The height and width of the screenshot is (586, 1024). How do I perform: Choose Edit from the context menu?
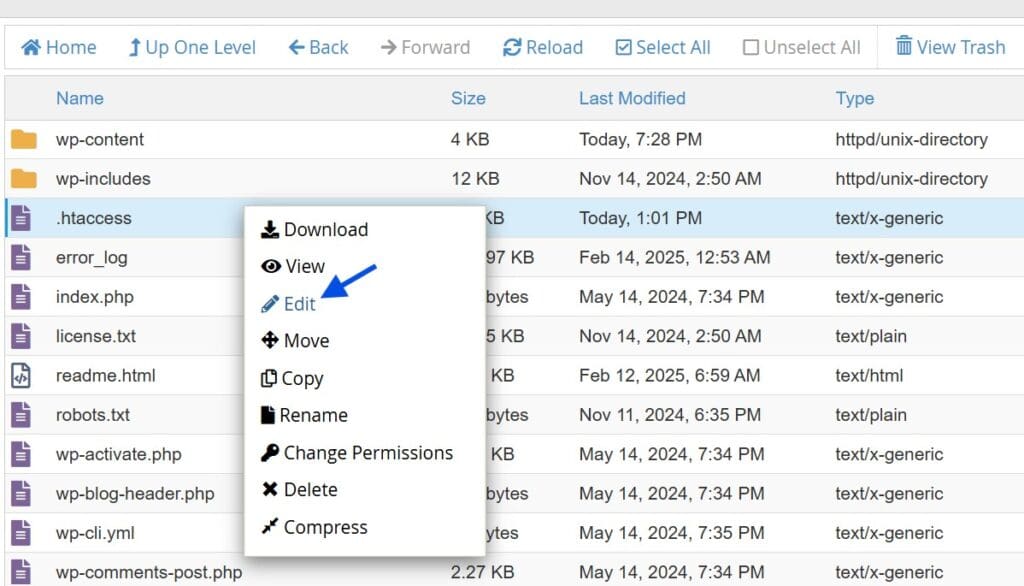(x=288, y=304)
